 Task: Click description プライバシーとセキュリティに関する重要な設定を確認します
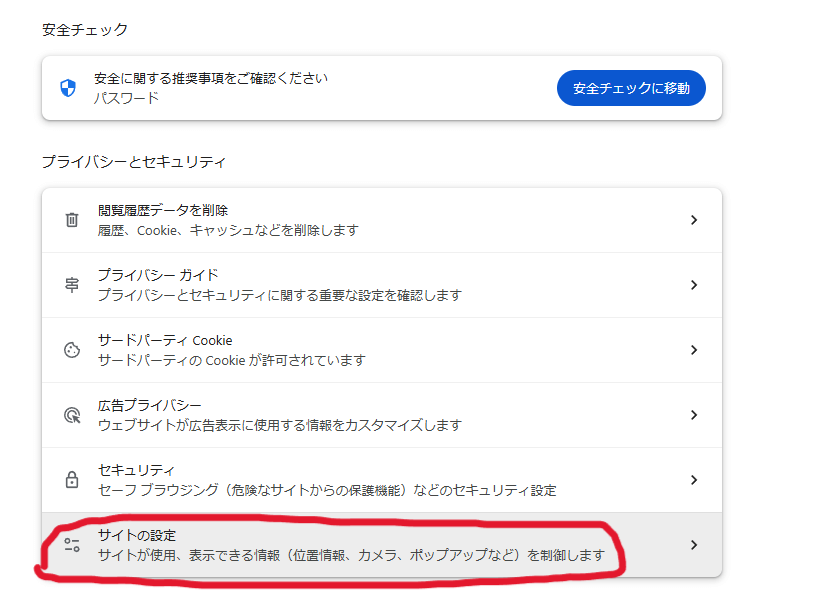280,295
